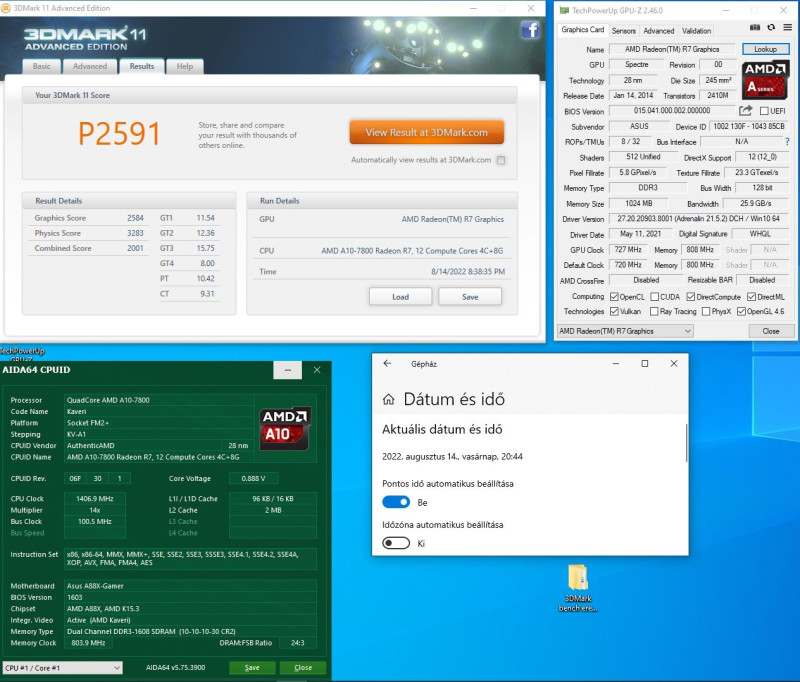Toggle the Vulkan checkbox

[x=614, y=311]
